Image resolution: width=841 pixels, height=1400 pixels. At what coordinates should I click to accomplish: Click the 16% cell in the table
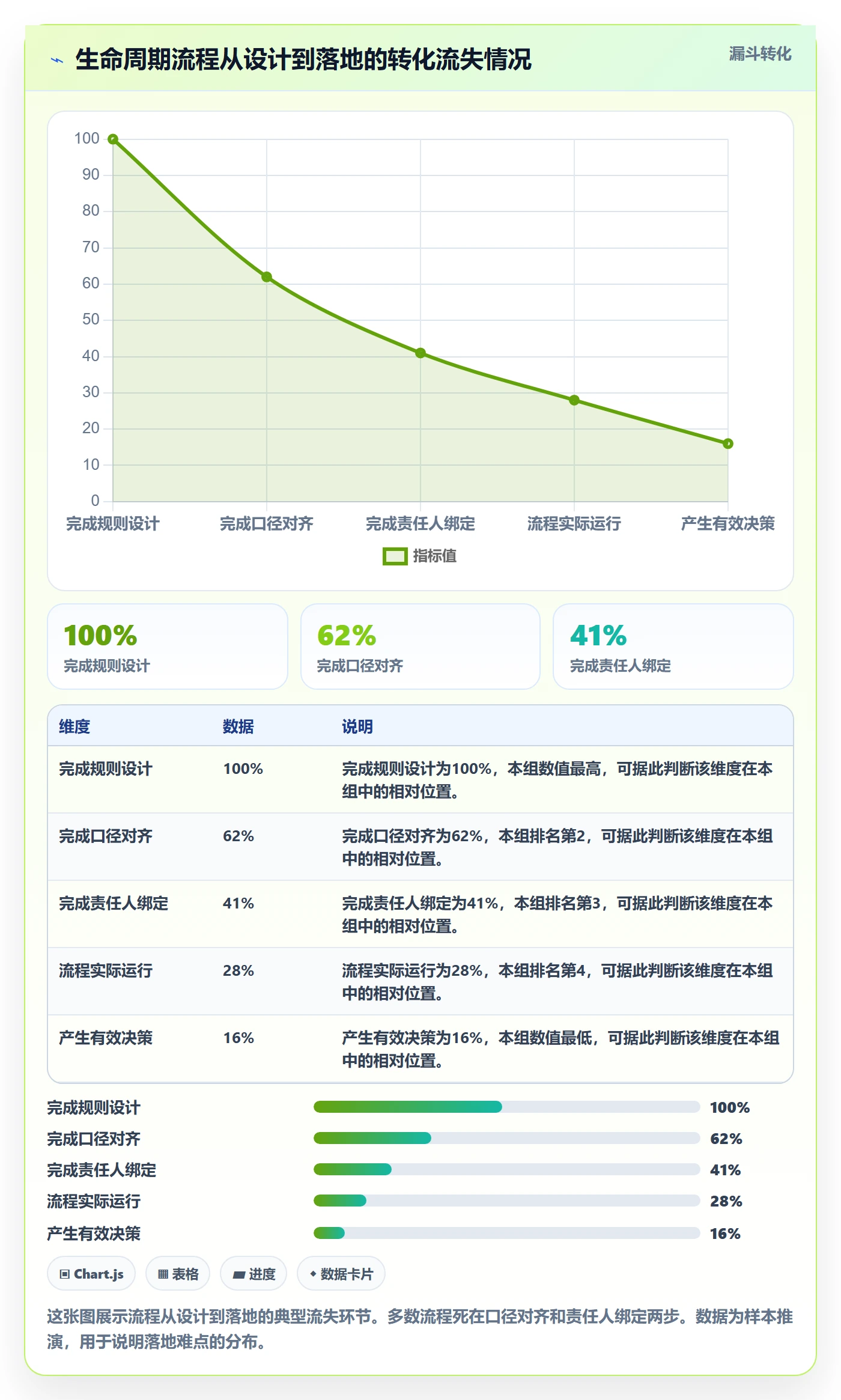click(x=238, y=1038)
